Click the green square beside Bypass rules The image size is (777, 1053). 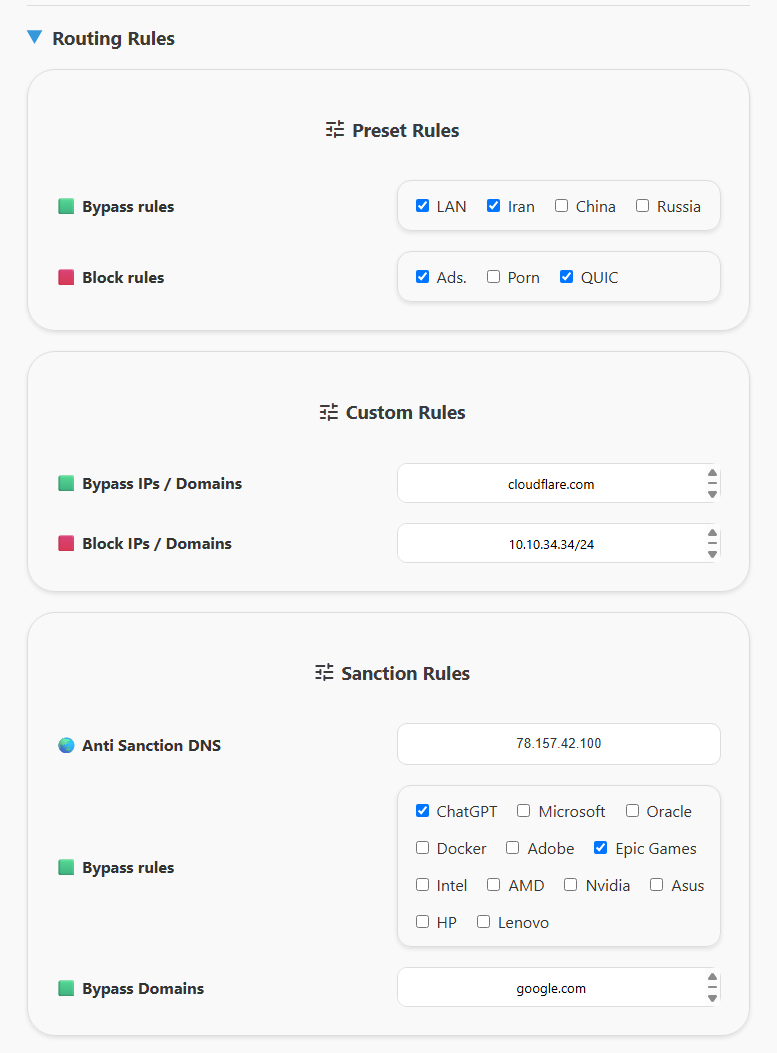pyautogui.click(x=65, y=206)
